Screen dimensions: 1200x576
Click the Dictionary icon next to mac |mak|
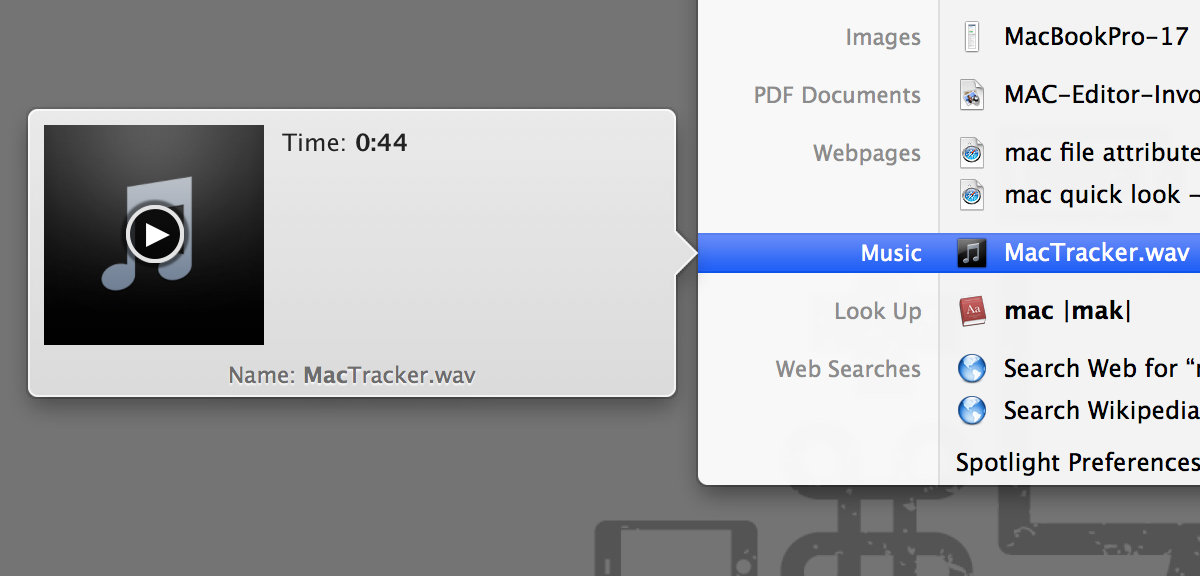[972, 311]
